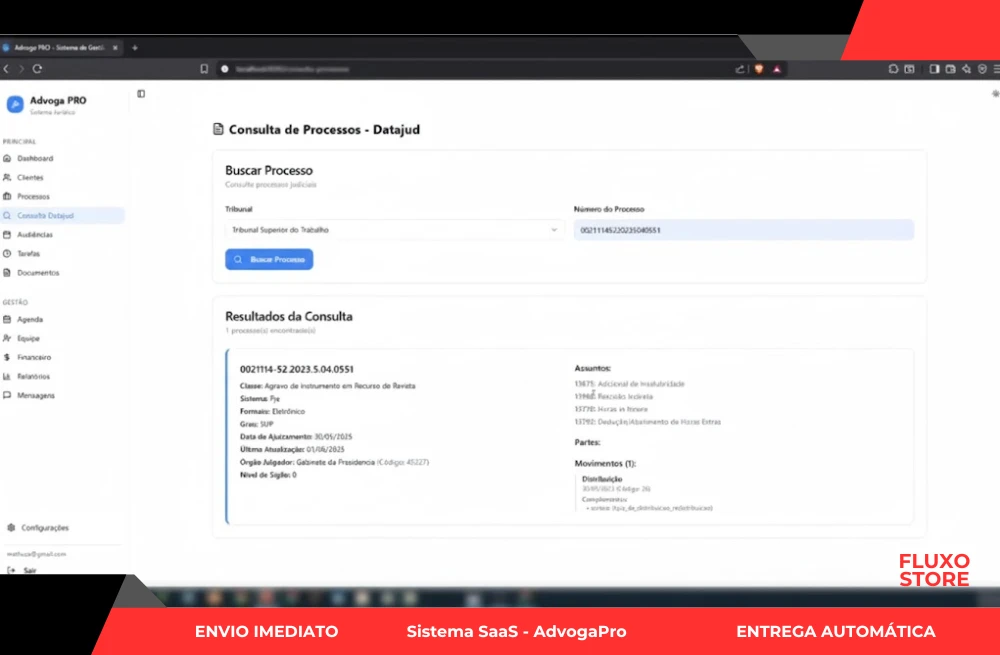Toggle the theme icon at top right

tap(994, 94)
